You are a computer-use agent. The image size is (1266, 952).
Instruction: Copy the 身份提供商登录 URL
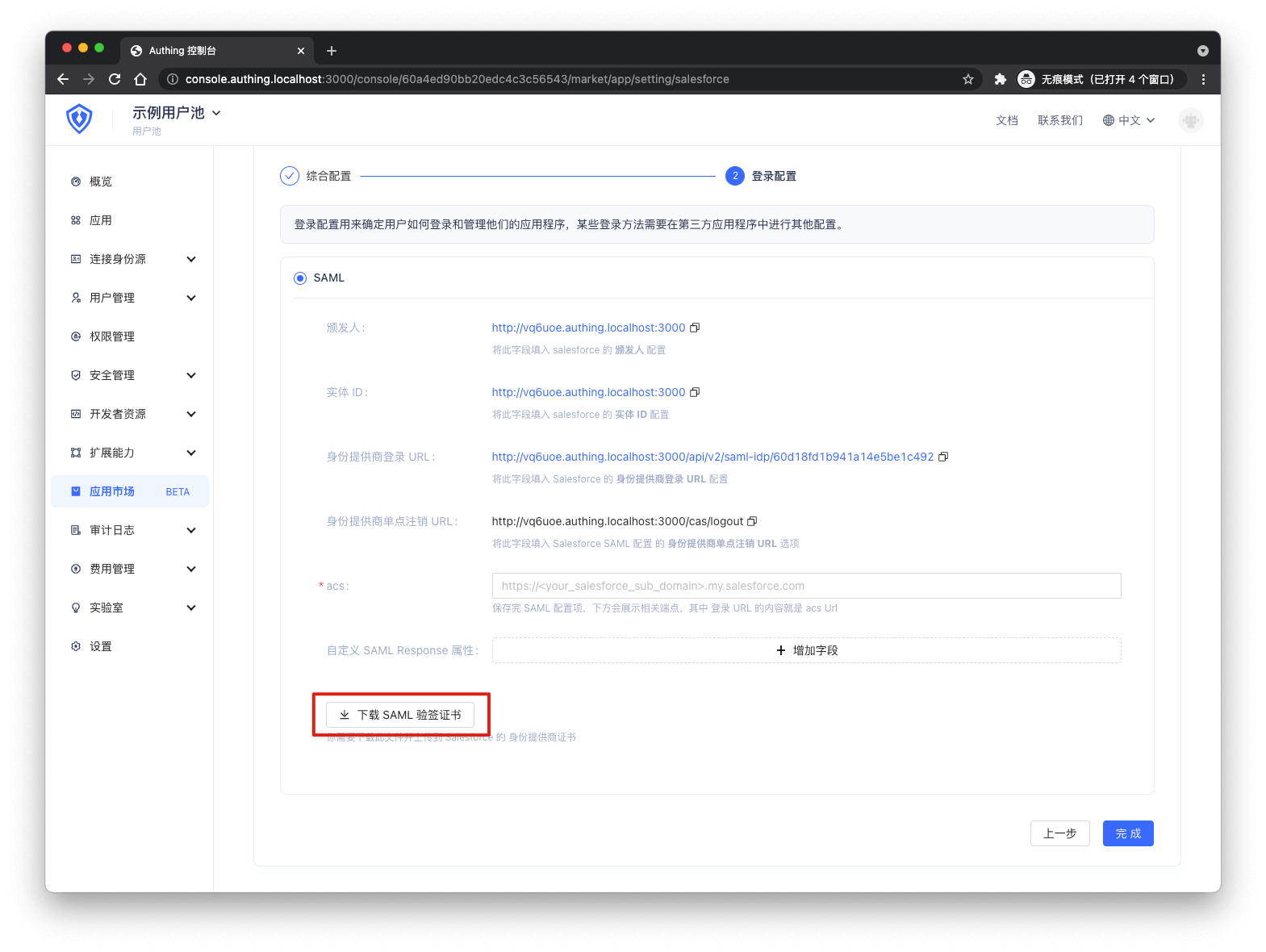[x=943, y=457]
